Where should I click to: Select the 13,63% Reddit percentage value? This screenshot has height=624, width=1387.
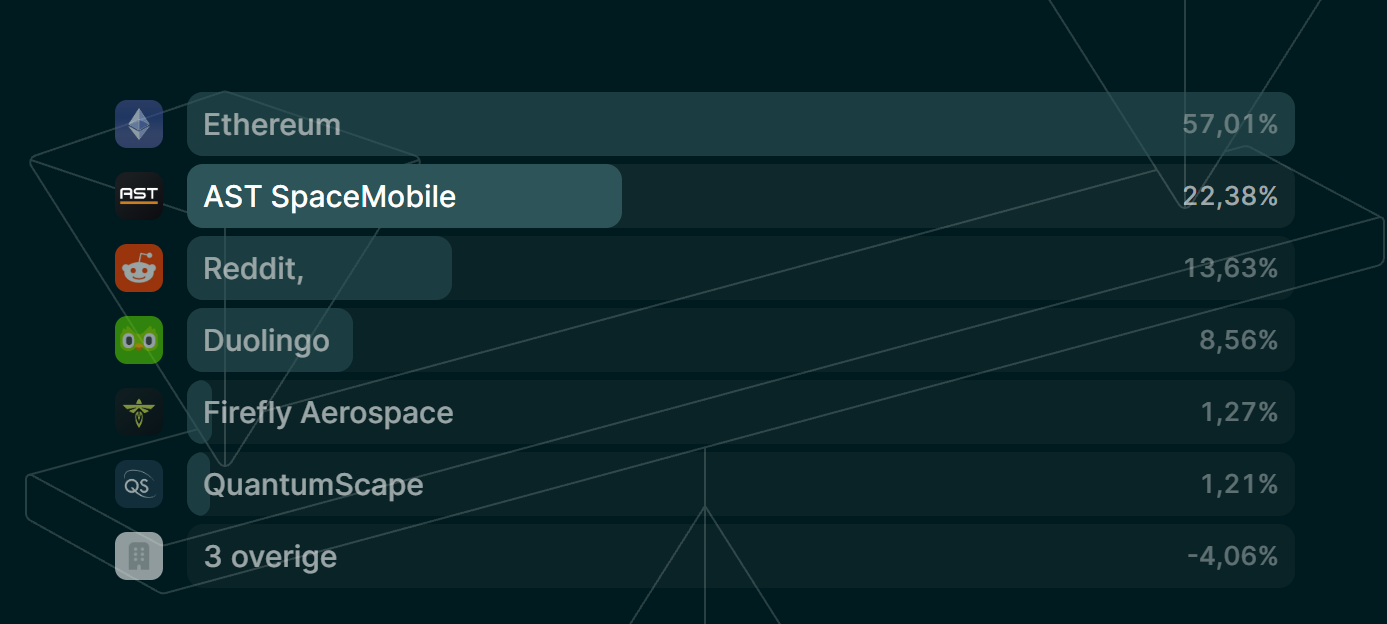[1231, 268]
